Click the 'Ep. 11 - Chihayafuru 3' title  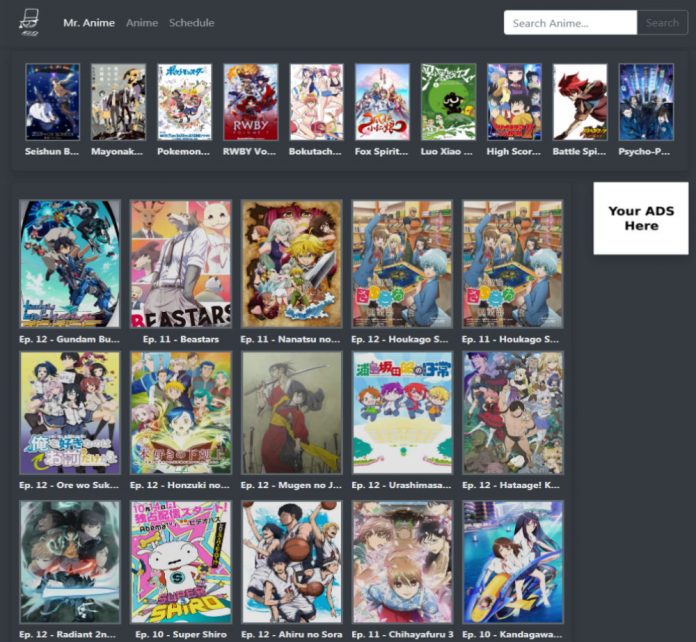pyautogui.click(x=402, y=634)
